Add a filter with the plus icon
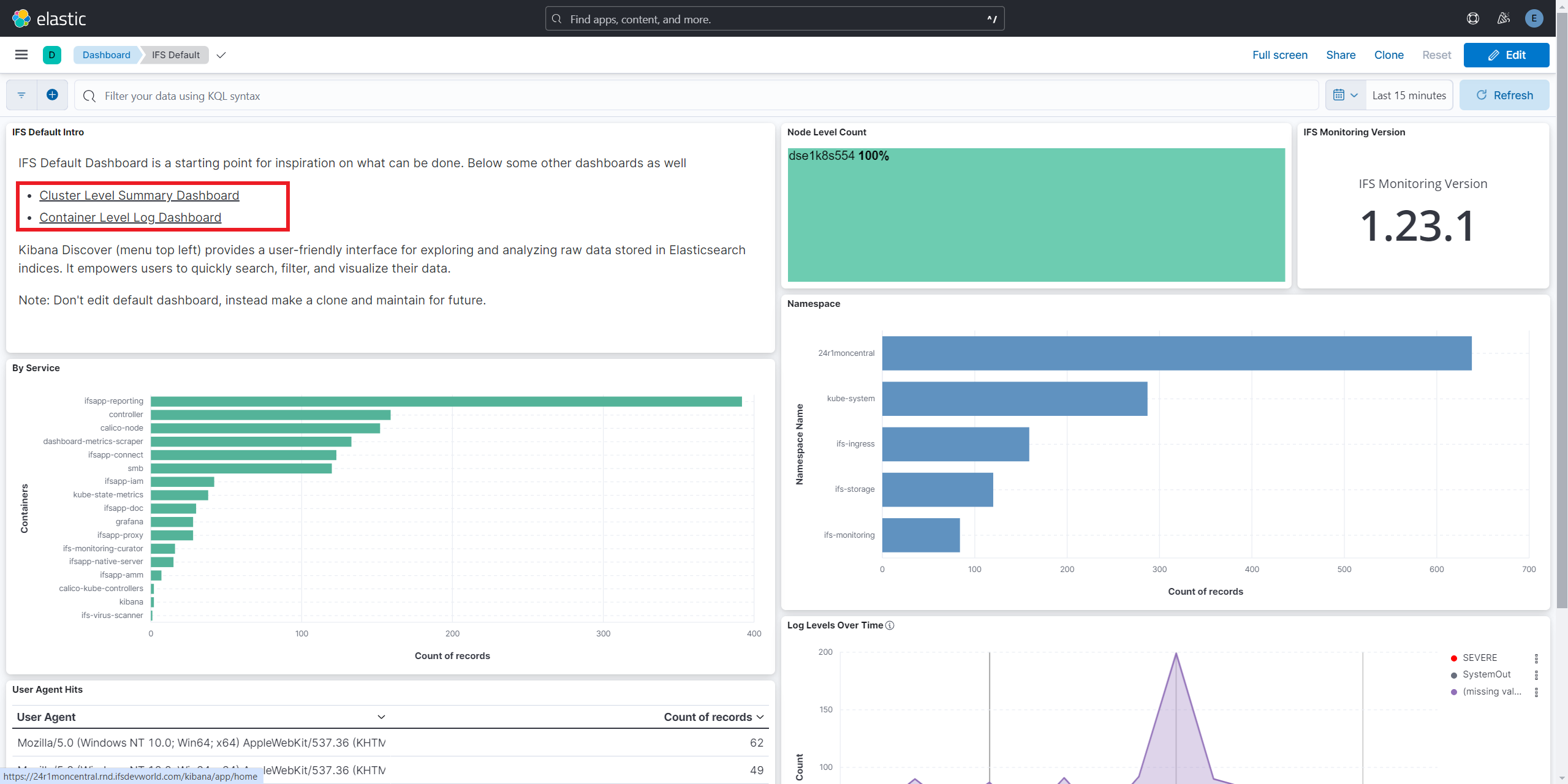The image size is (1568, 784). point(52,95)
